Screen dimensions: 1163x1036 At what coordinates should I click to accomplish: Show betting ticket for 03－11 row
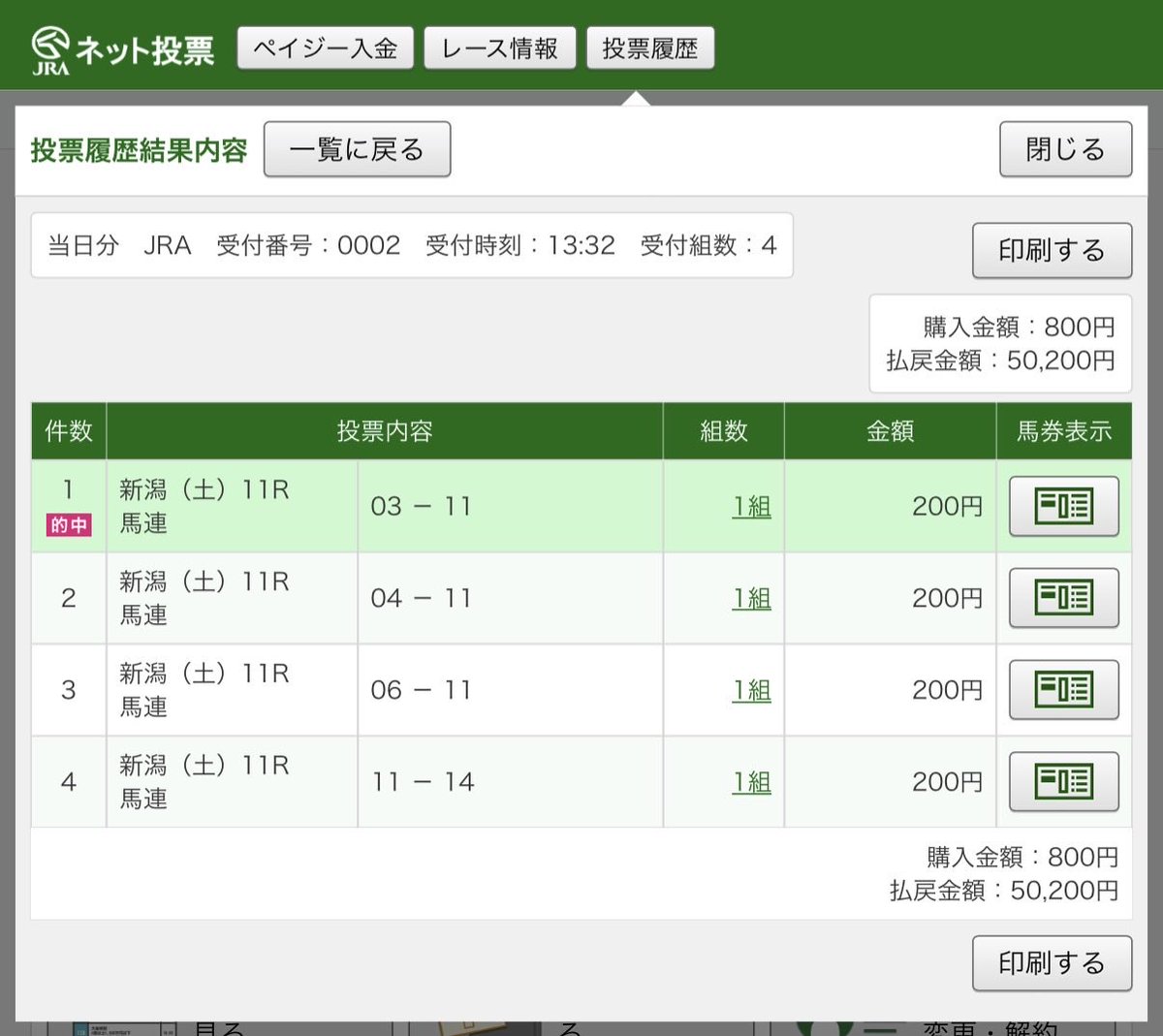(x=1064, y=506)
